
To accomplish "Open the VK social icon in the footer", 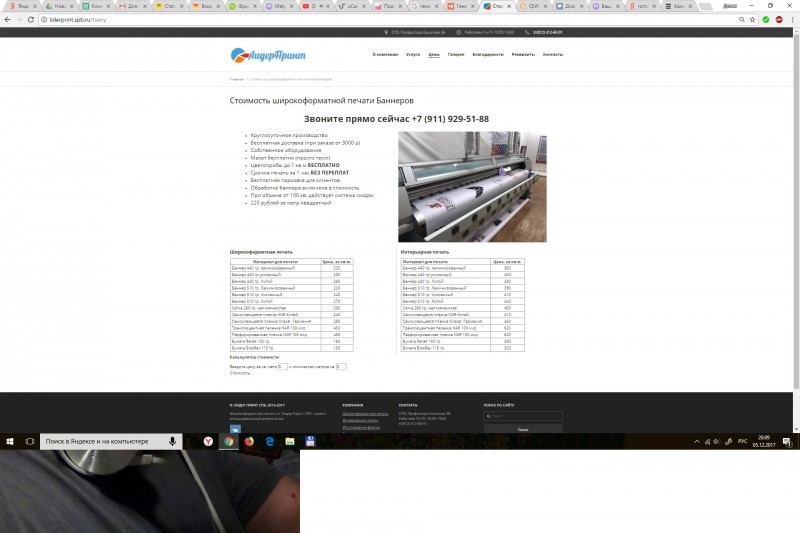I will tap(235, 429).
